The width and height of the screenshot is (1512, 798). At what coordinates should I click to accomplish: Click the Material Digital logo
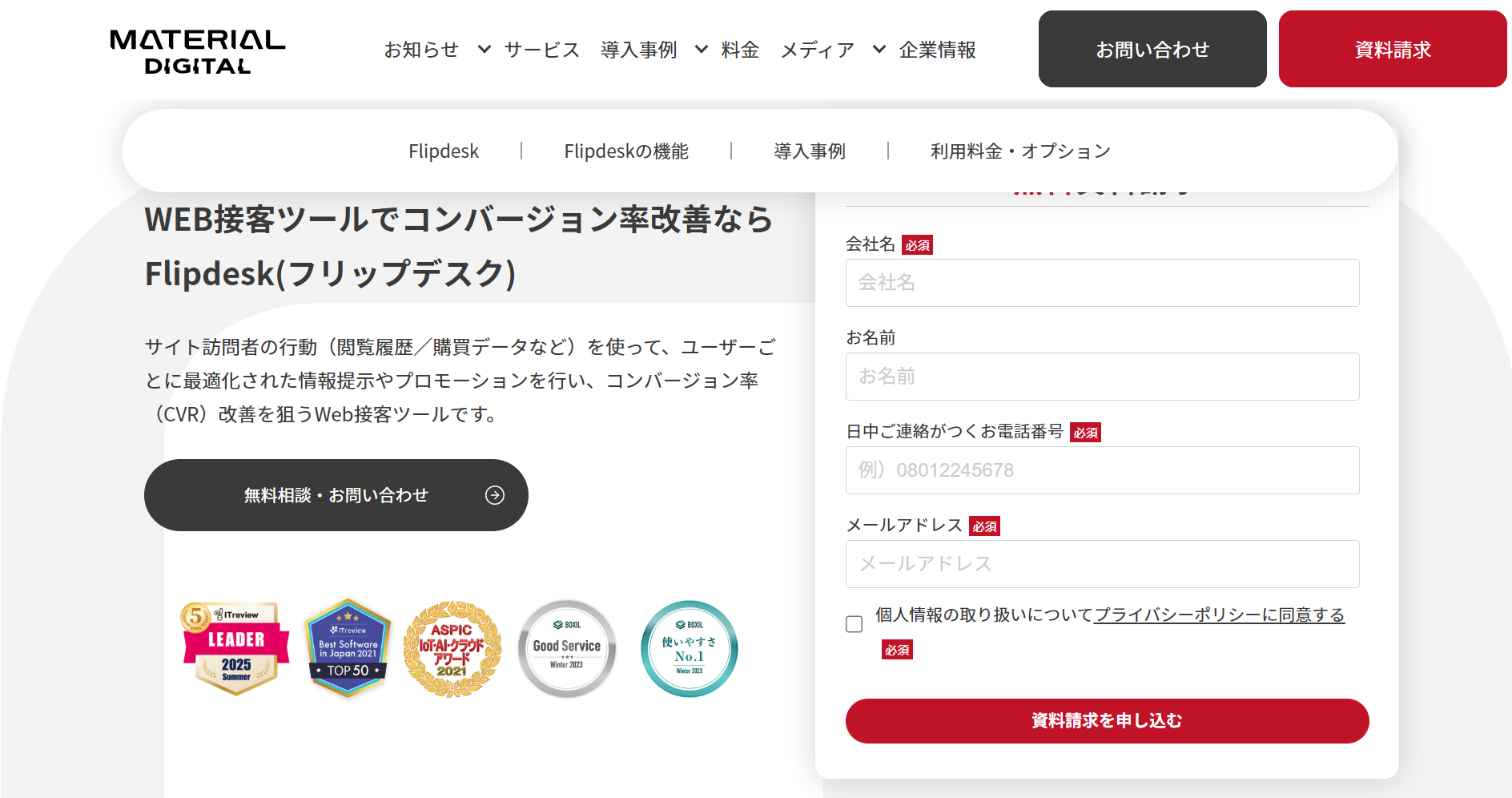click(197, 51)
